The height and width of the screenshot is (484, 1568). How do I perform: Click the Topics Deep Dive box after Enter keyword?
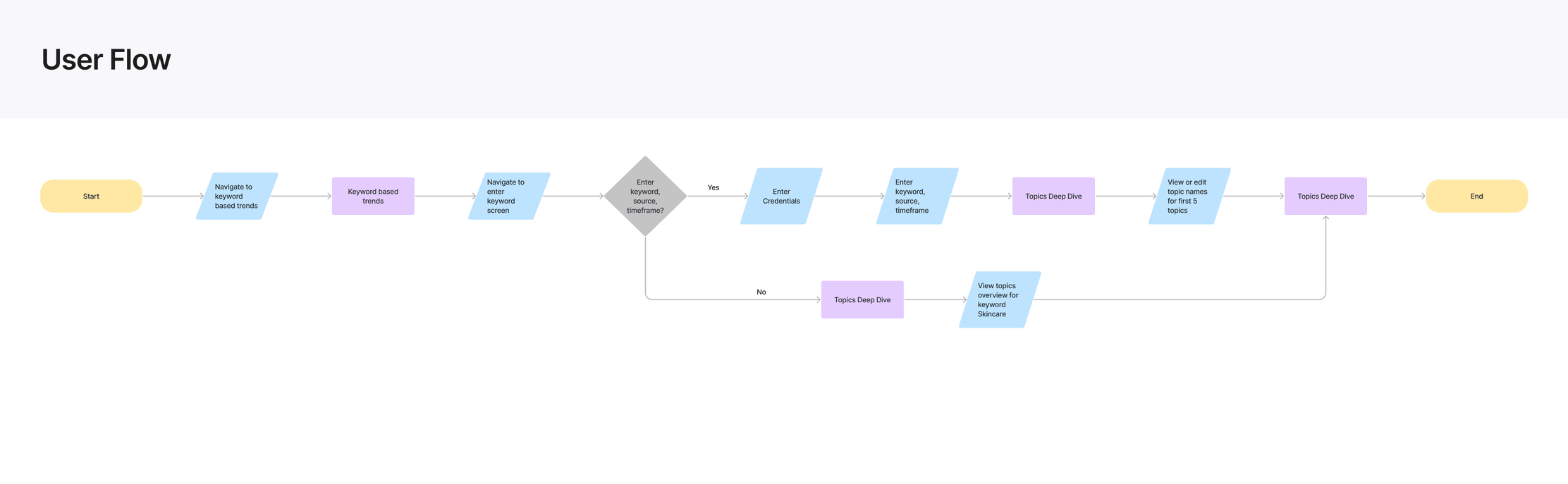tap(1053, 196)
